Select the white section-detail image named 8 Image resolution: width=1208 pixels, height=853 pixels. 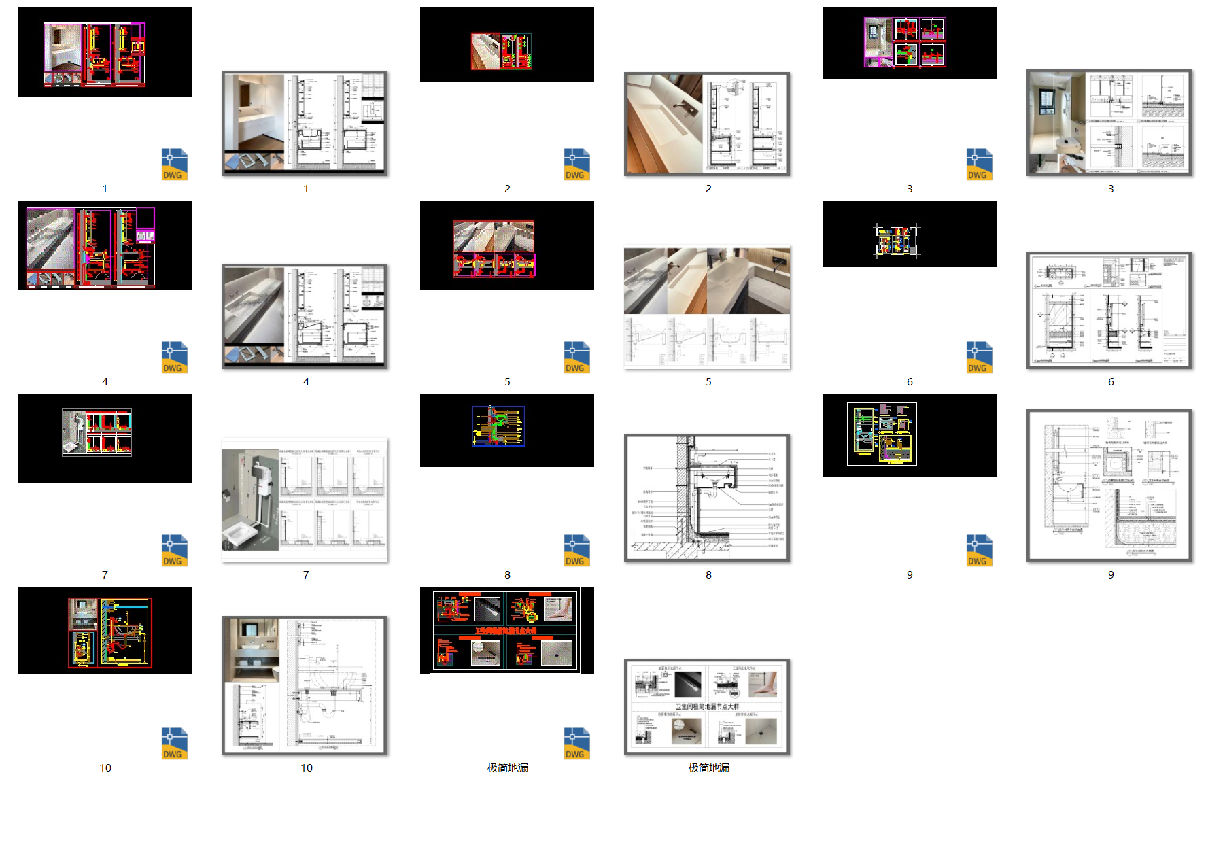tap(707, 497)
